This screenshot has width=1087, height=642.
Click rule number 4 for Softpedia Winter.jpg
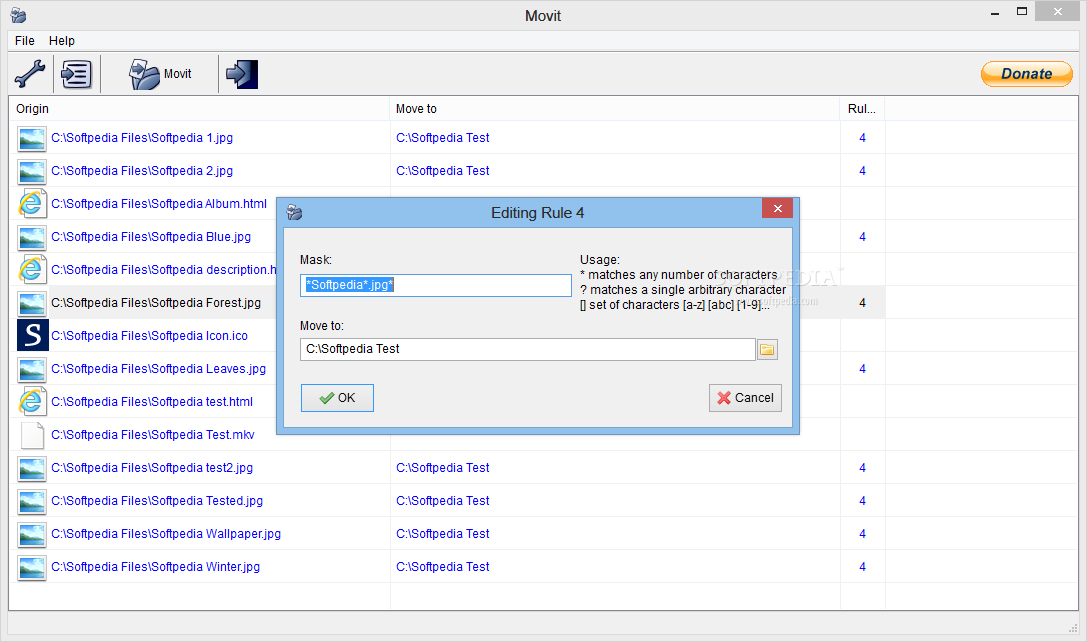[862, 566]
